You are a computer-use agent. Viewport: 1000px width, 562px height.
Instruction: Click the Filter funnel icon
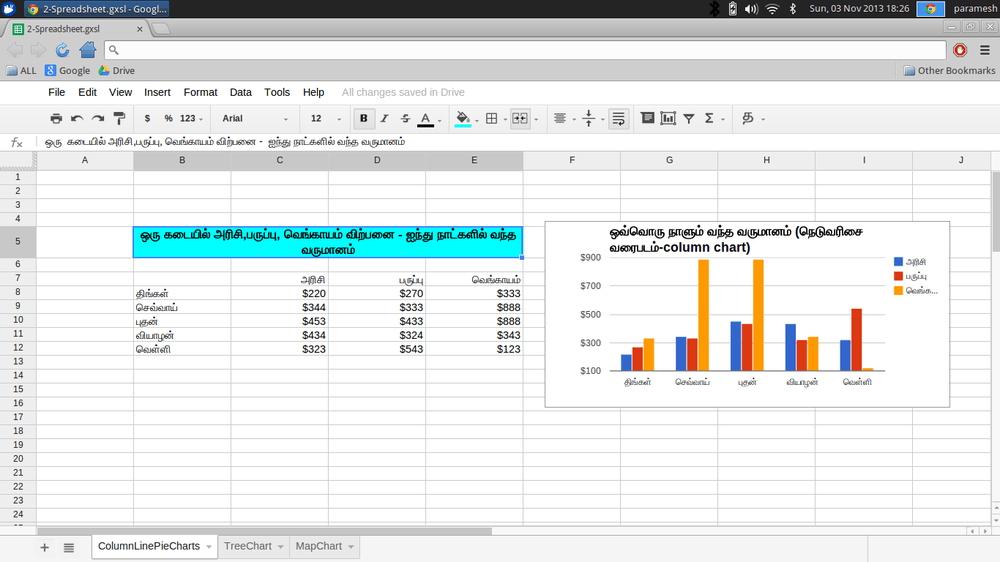[689, 118]
